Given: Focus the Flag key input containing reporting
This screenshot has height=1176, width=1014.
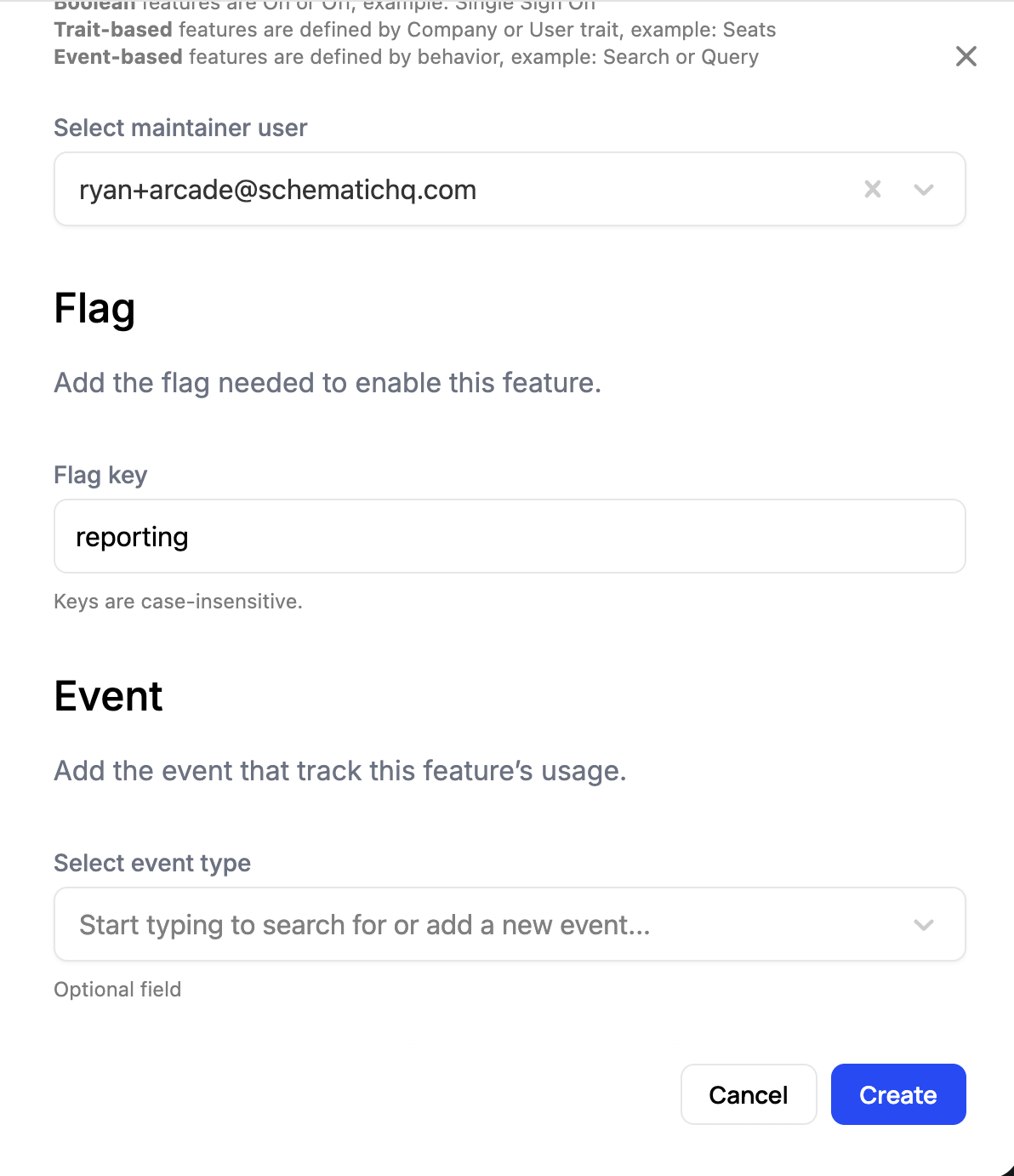Looking at the screenshot, I should pyautogui.click(x=509, y=536).
